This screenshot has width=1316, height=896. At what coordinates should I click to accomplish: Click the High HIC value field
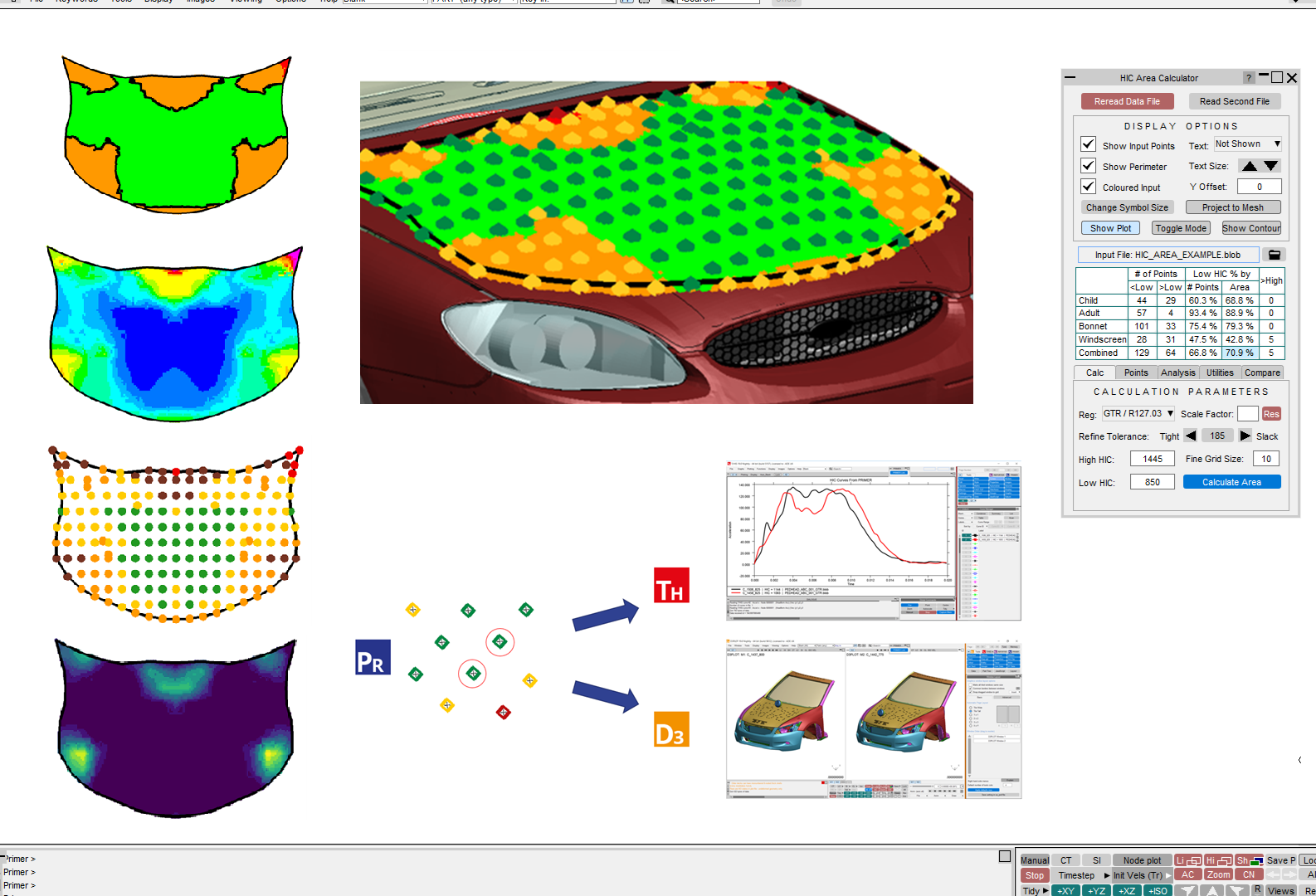[x=1153, y=459]
